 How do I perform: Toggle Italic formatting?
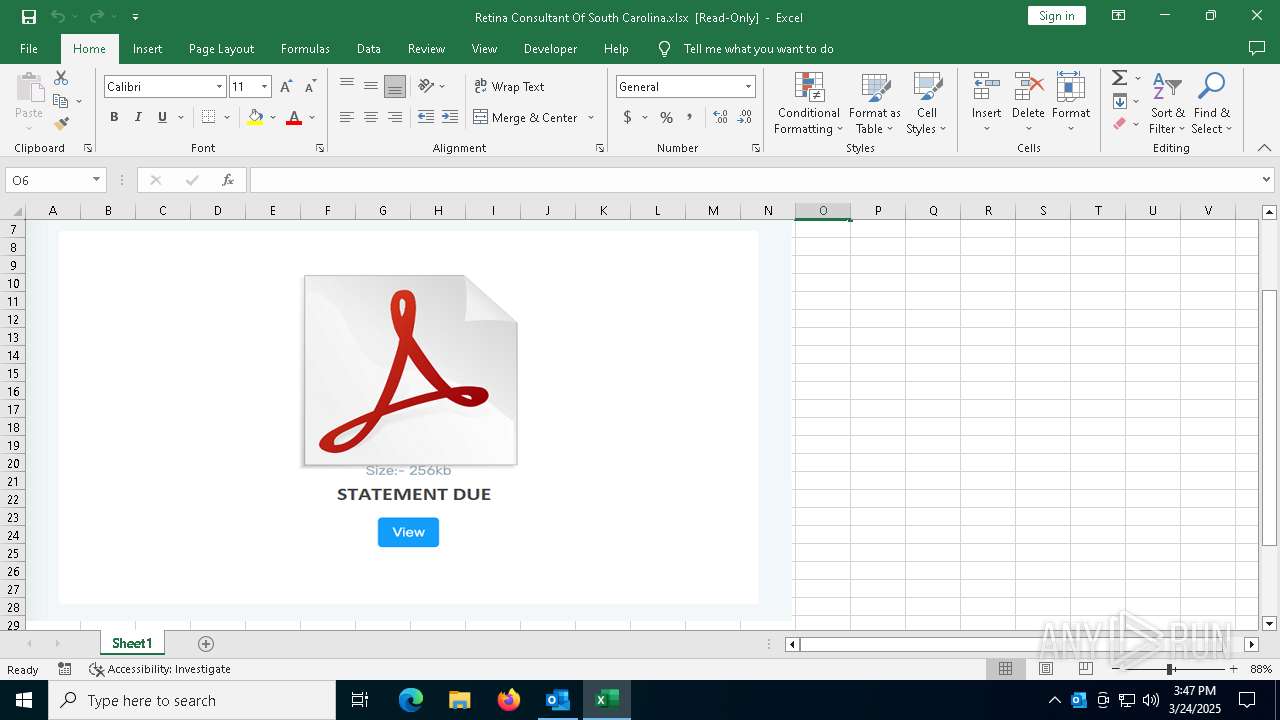coord(138,117)
